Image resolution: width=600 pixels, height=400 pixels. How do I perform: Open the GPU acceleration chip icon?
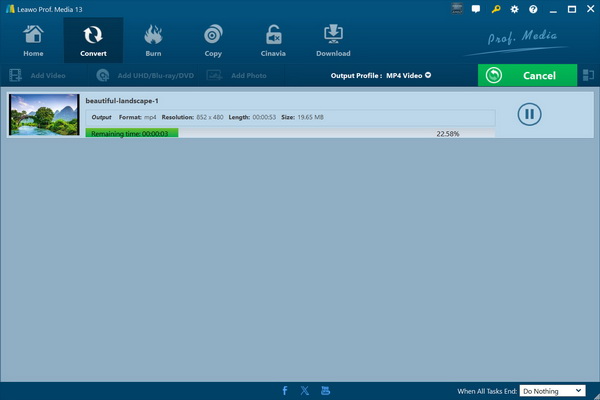457,9
